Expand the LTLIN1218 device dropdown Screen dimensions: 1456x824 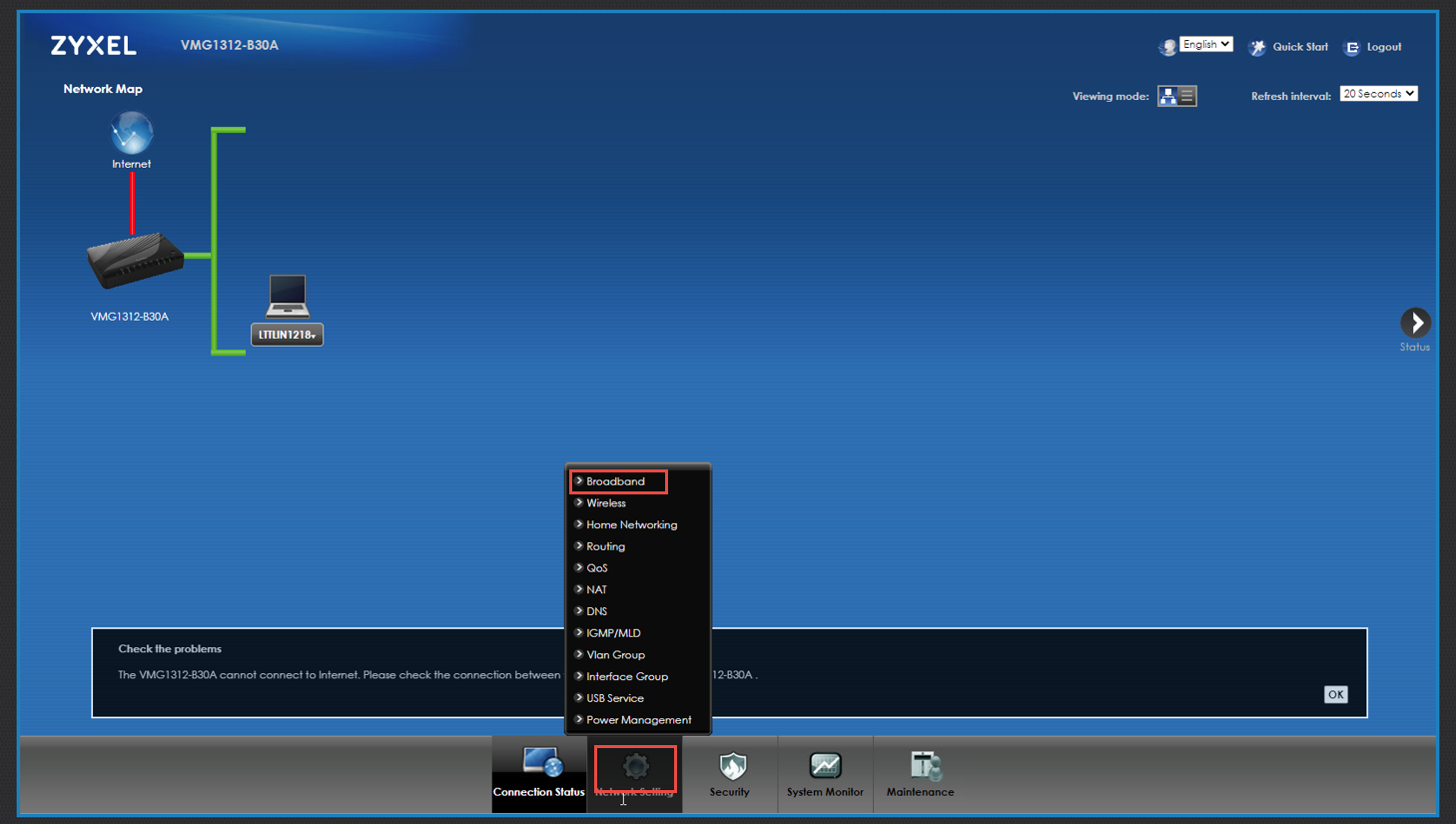click(288, 335)
